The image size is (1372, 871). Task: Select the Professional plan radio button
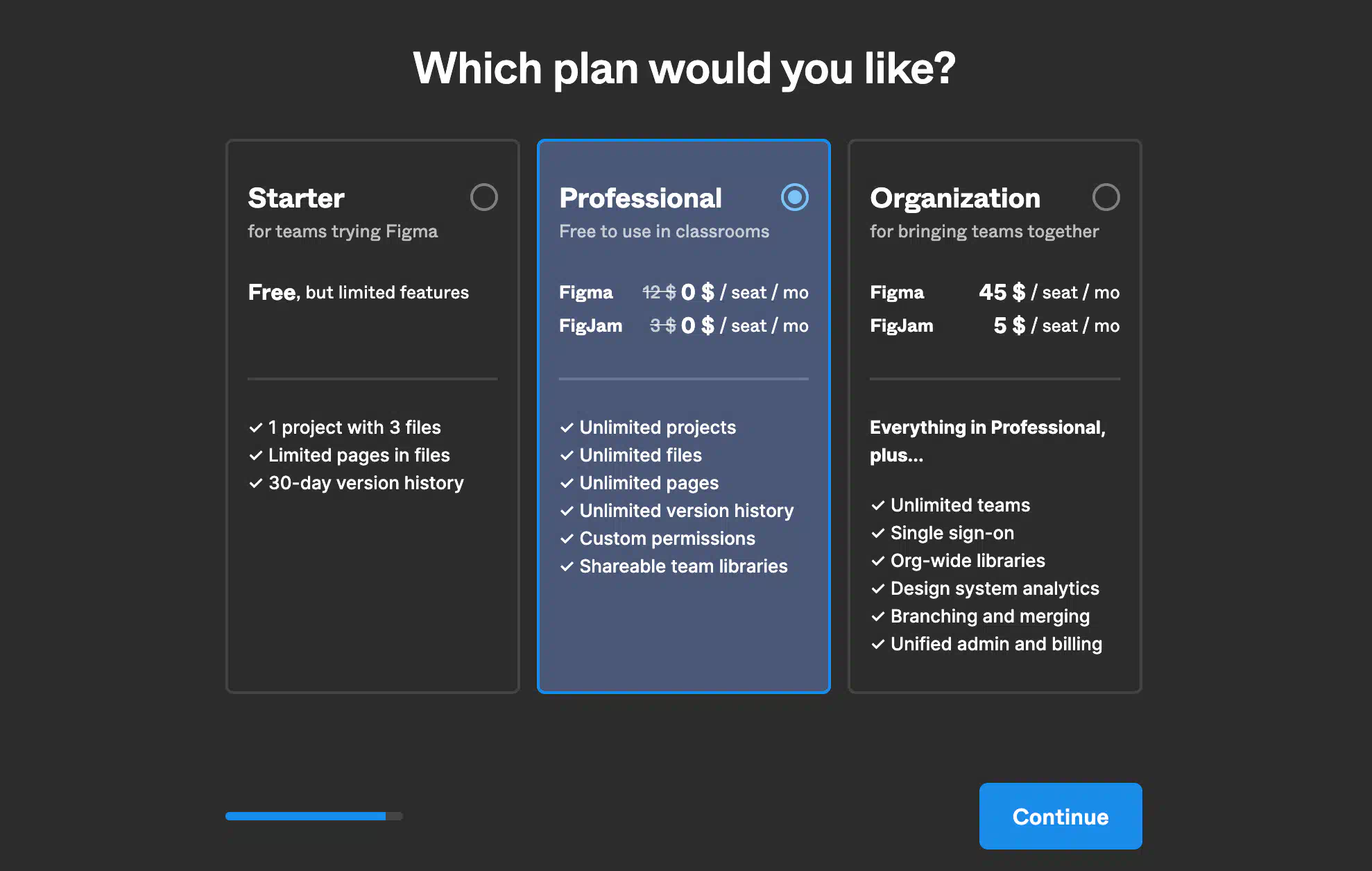(x=794, y=197)
